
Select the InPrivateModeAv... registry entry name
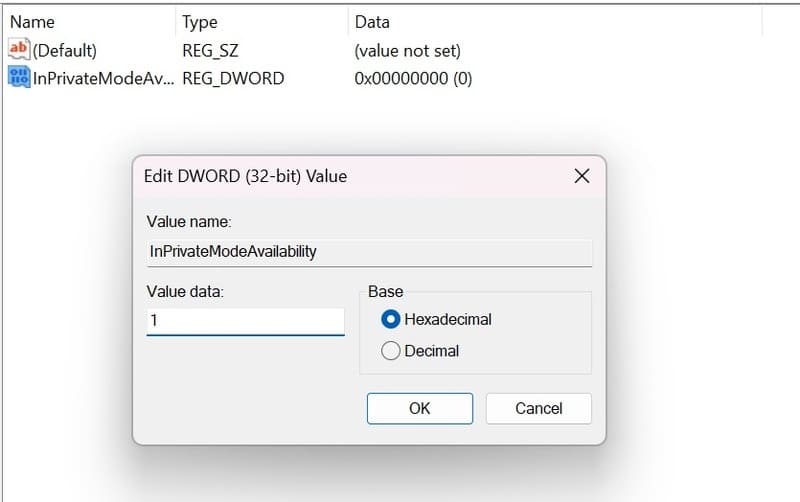(103, 78)
